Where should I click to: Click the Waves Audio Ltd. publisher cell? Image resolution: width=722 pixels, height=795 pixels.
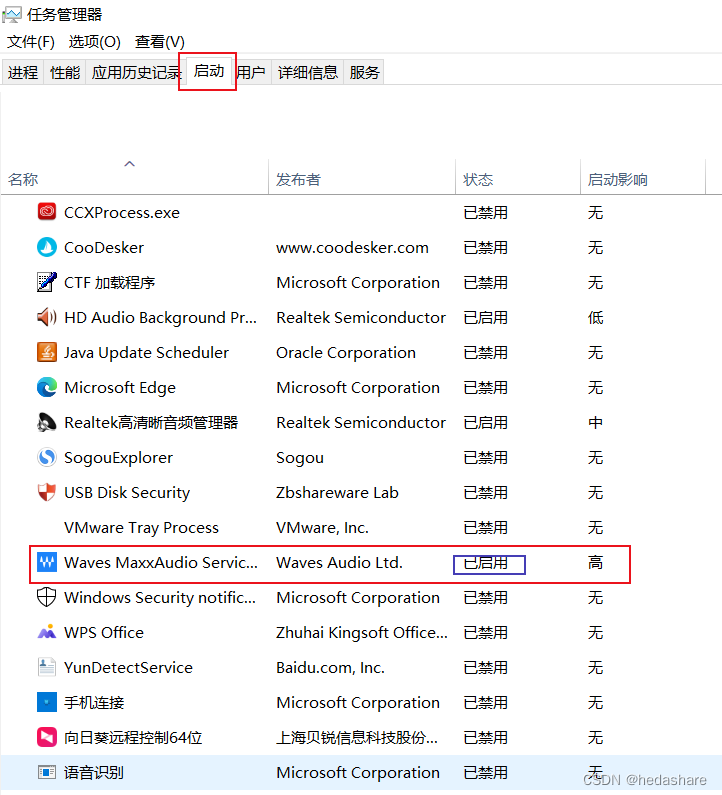[339, 562]
